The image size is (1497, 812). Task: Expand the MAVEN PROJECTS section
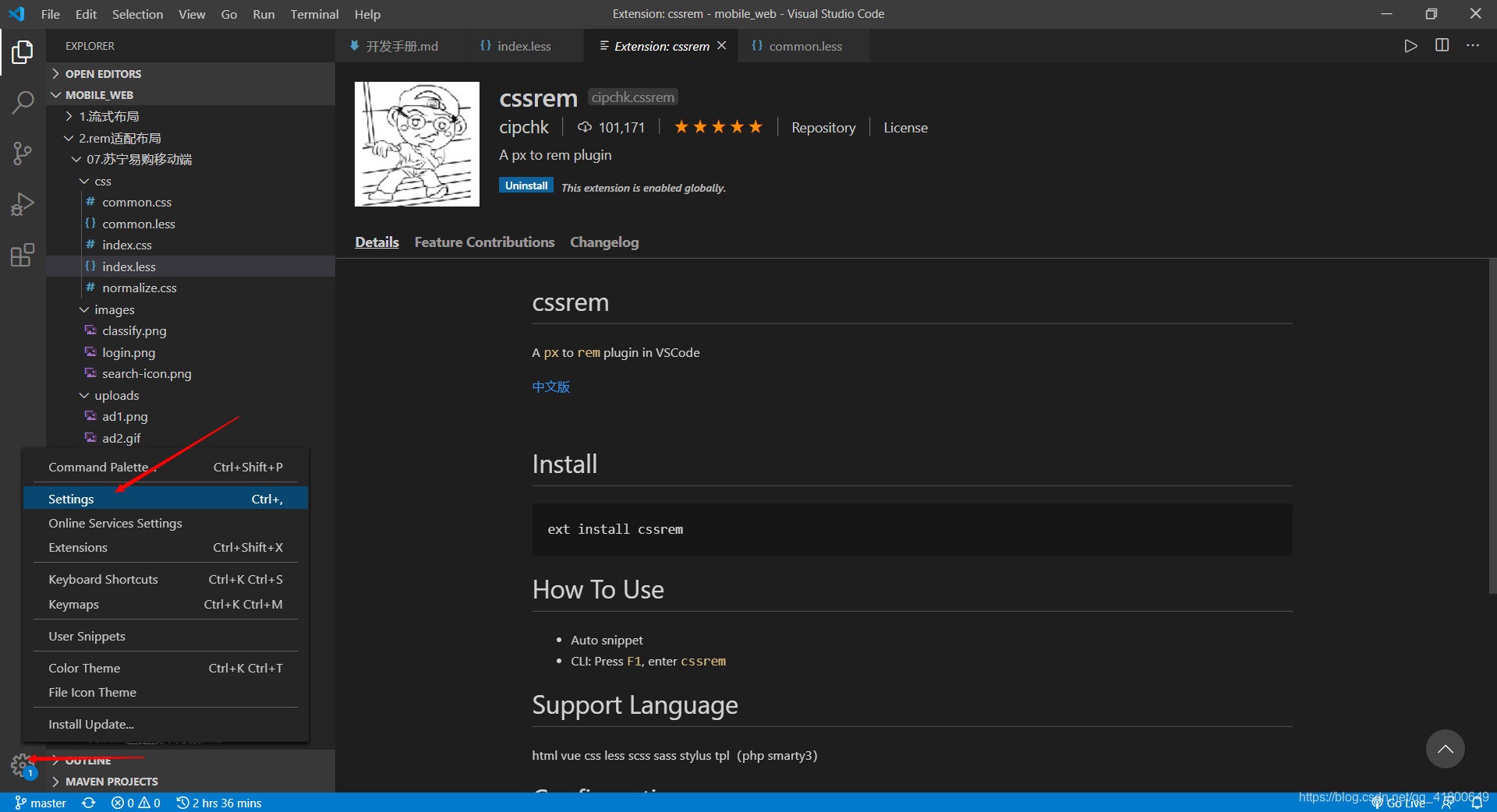click(191, 782)
